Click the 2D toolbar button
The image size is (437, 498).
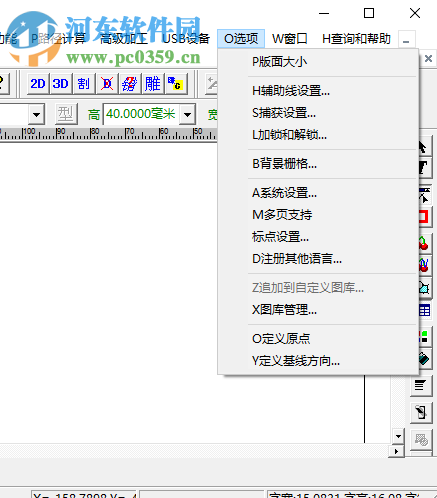coord(38,83)
